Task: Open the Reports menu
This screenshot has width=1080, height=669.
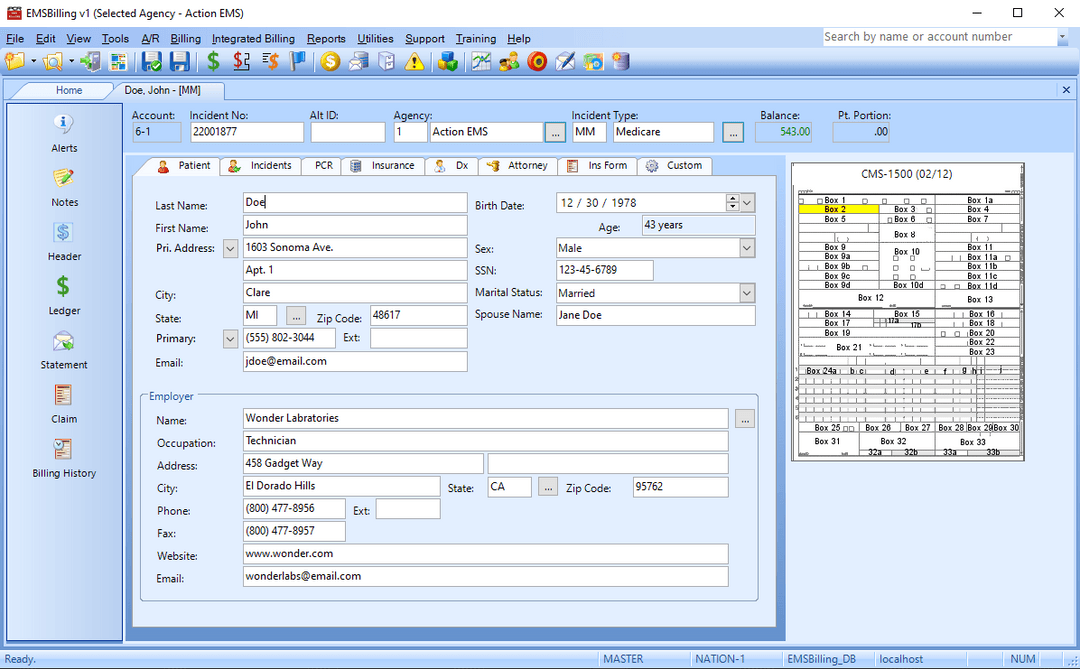Action: click(326, 38)
